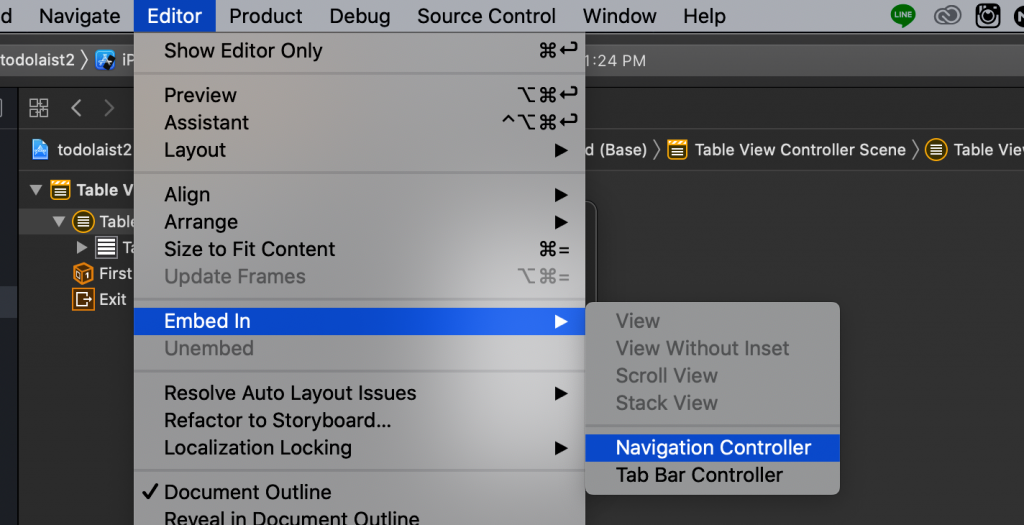Open the Layout submenu
This screenshot has width=1024, height=525.
coord(195,150)
